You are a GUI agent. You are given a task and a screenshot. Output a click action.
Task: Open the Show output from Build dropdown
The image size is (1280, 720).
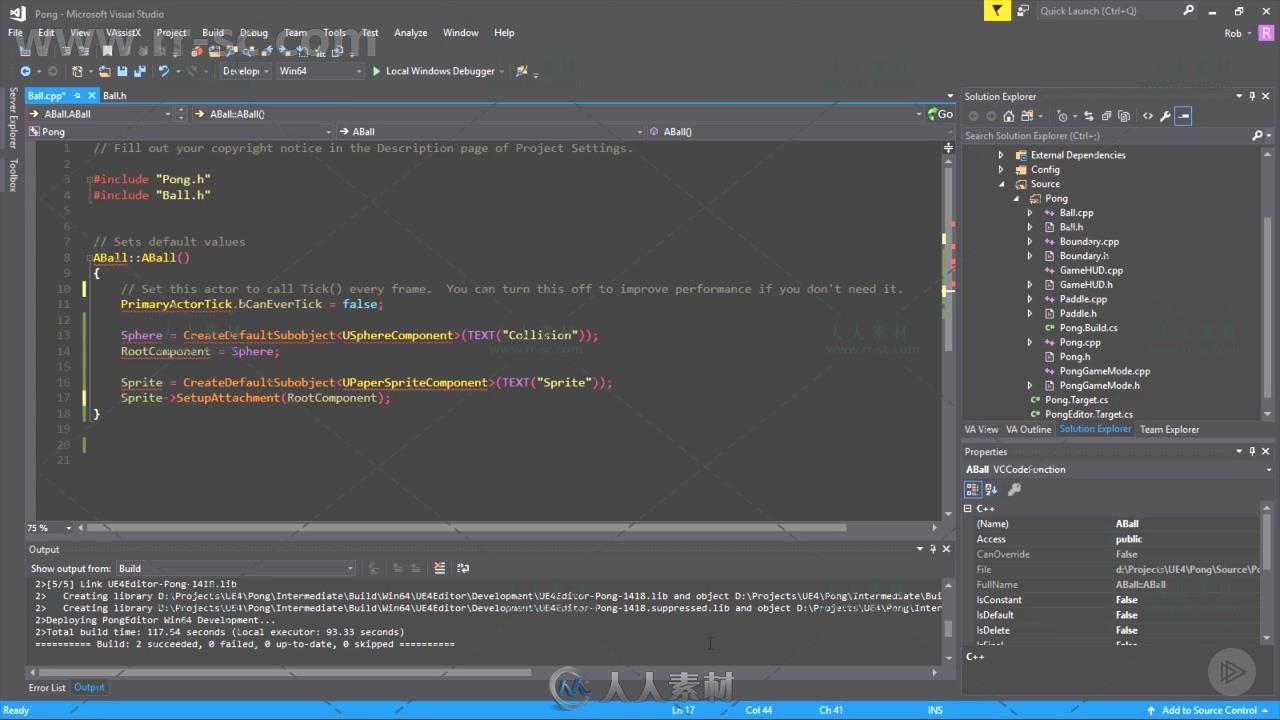[236, 568]
